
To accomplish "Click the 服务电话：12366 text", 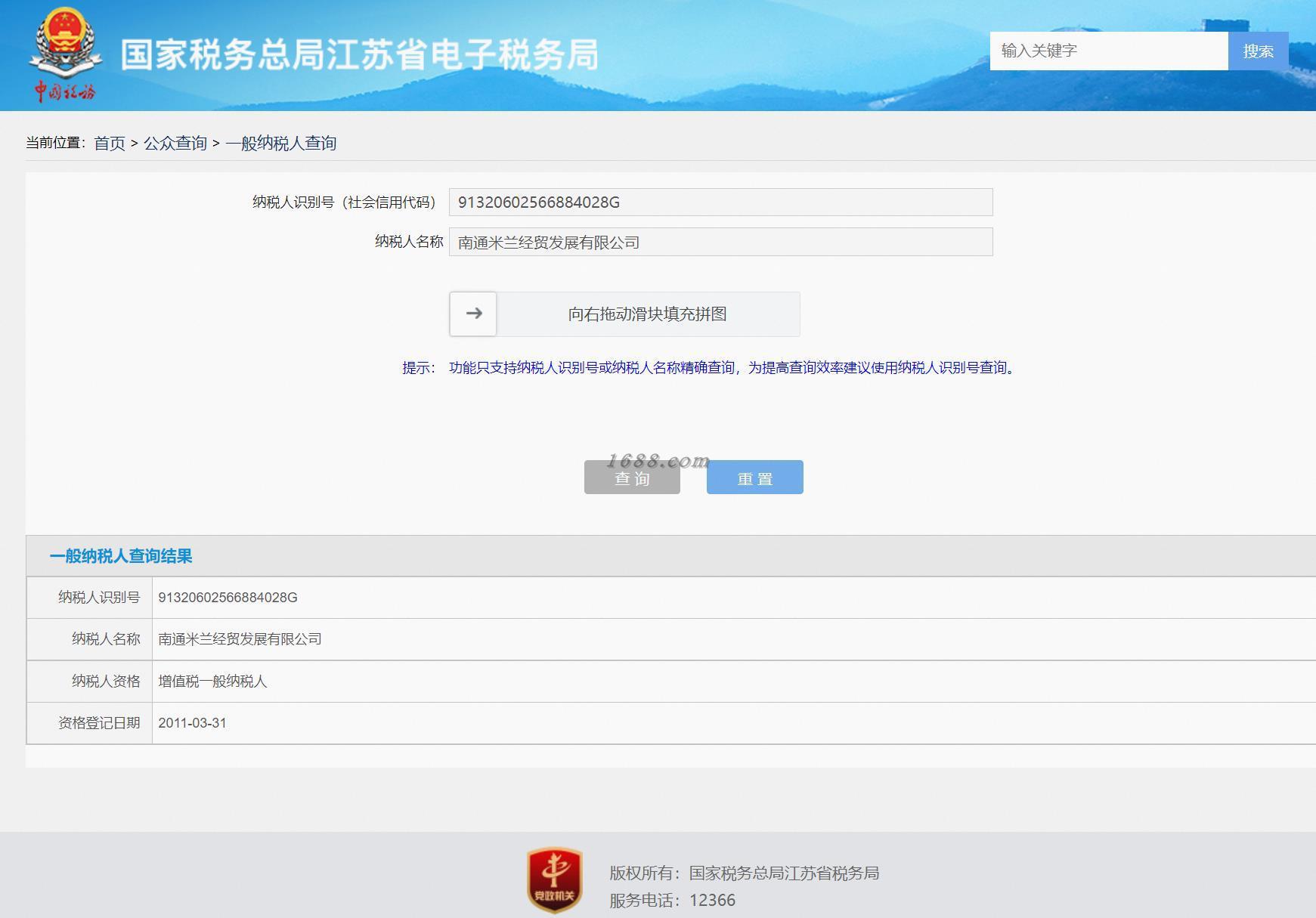I will [673, 900].
